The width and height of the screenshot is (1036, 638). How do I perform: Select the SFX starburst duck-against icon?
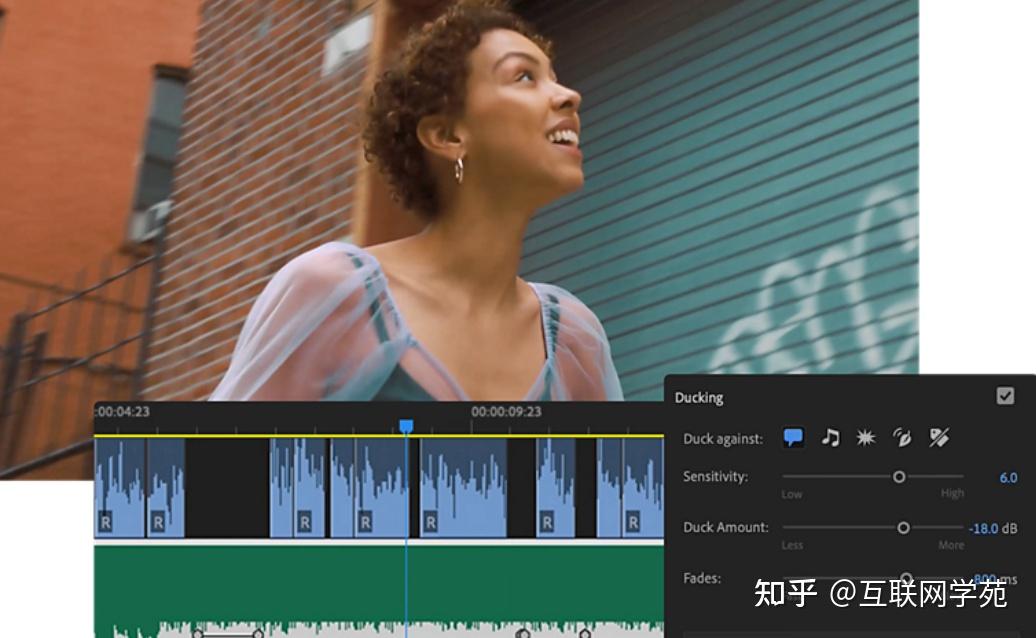(x=866, y=437)
